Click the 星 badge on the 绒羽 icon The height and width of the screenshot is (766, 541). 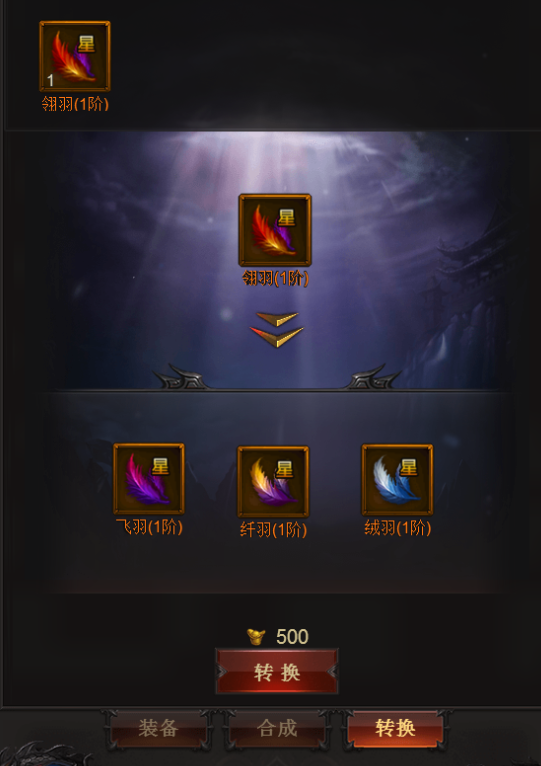click(408, 467)
